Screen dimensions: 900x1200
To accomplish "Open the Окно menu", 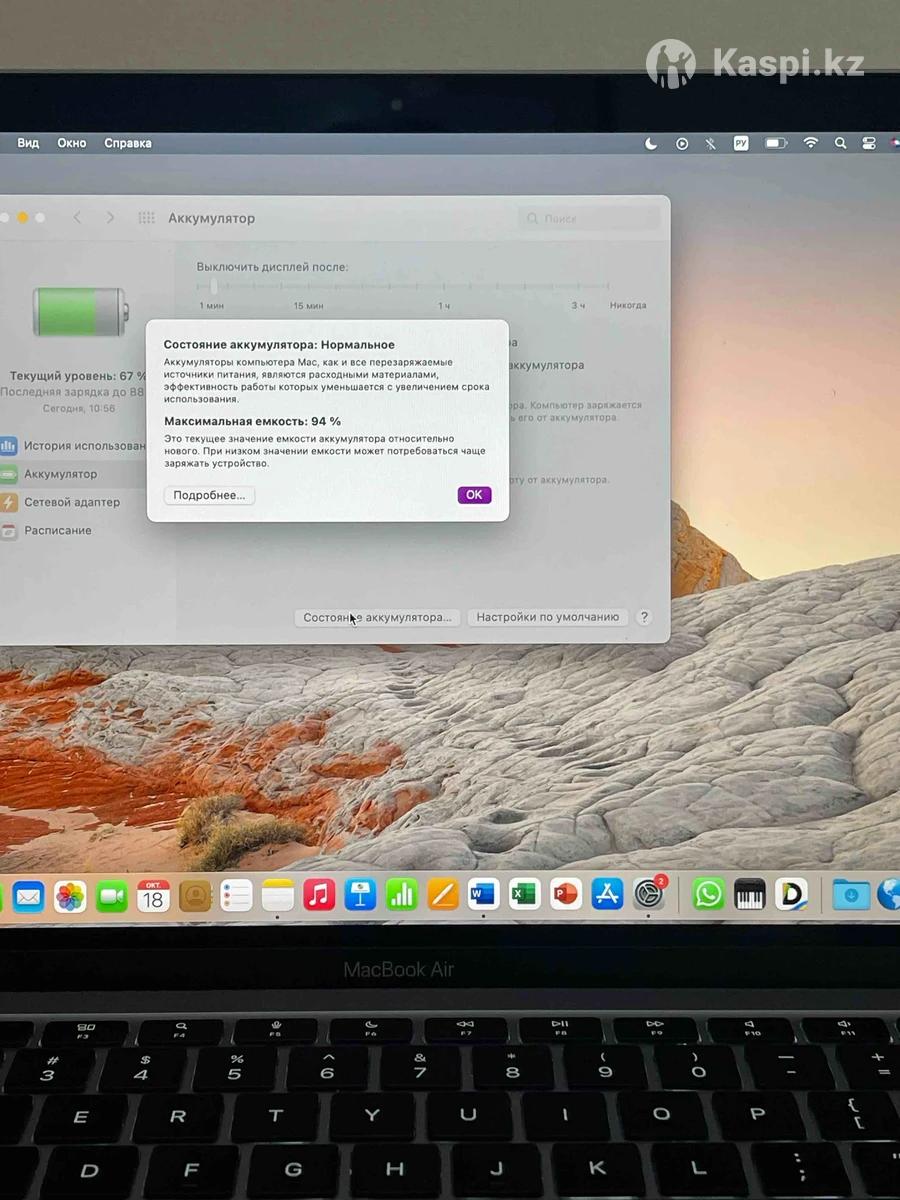I will (x=71, y=143).
